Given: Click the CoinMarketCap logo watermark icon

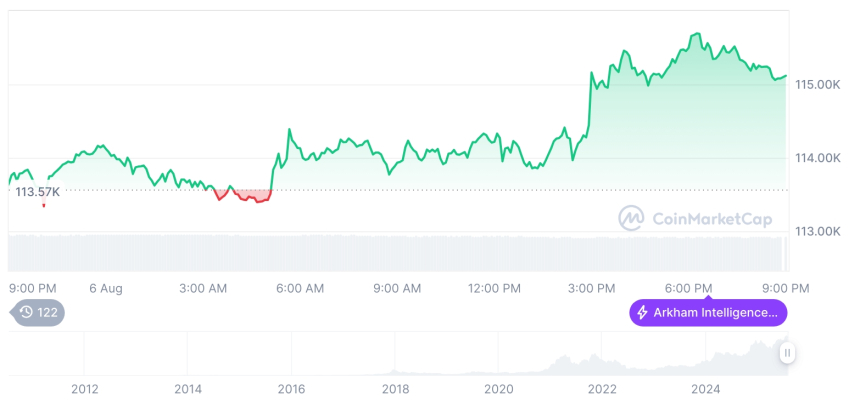Looking at the screenshot, I should pyautogui.click(x=631, y=218).
